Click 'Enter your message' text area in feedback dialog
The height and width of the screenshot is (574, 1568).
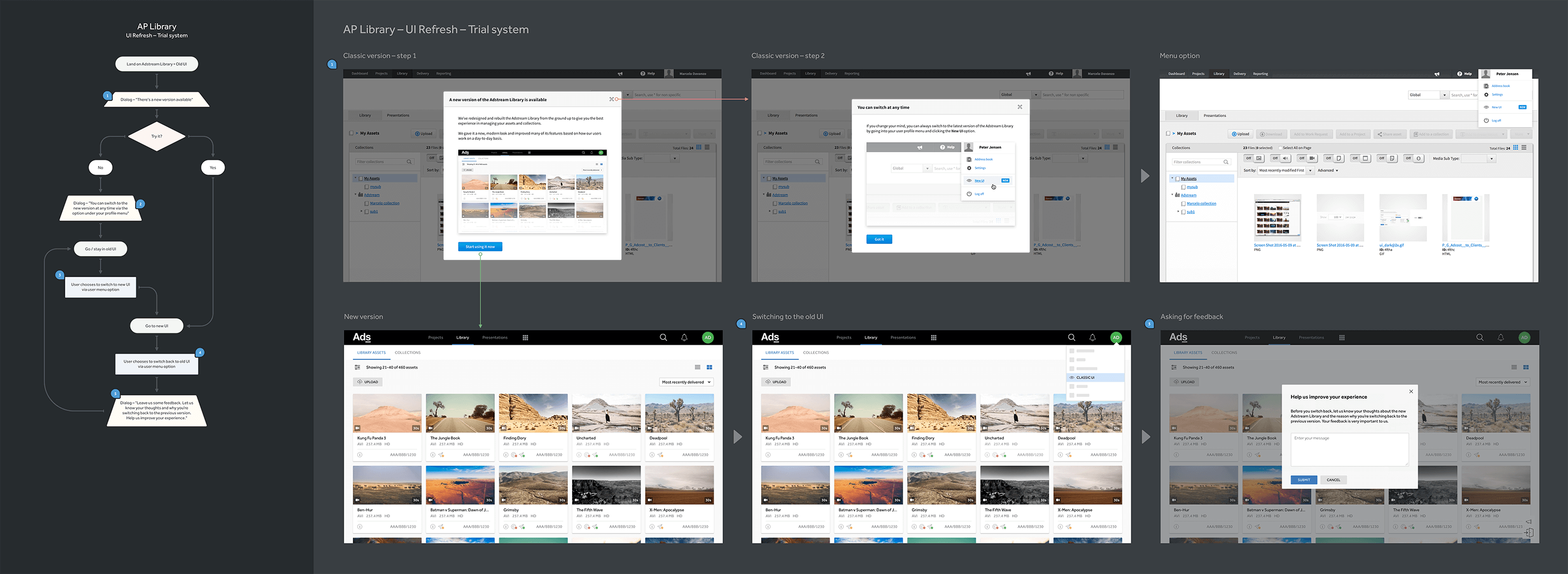(x=1350, y=449)
